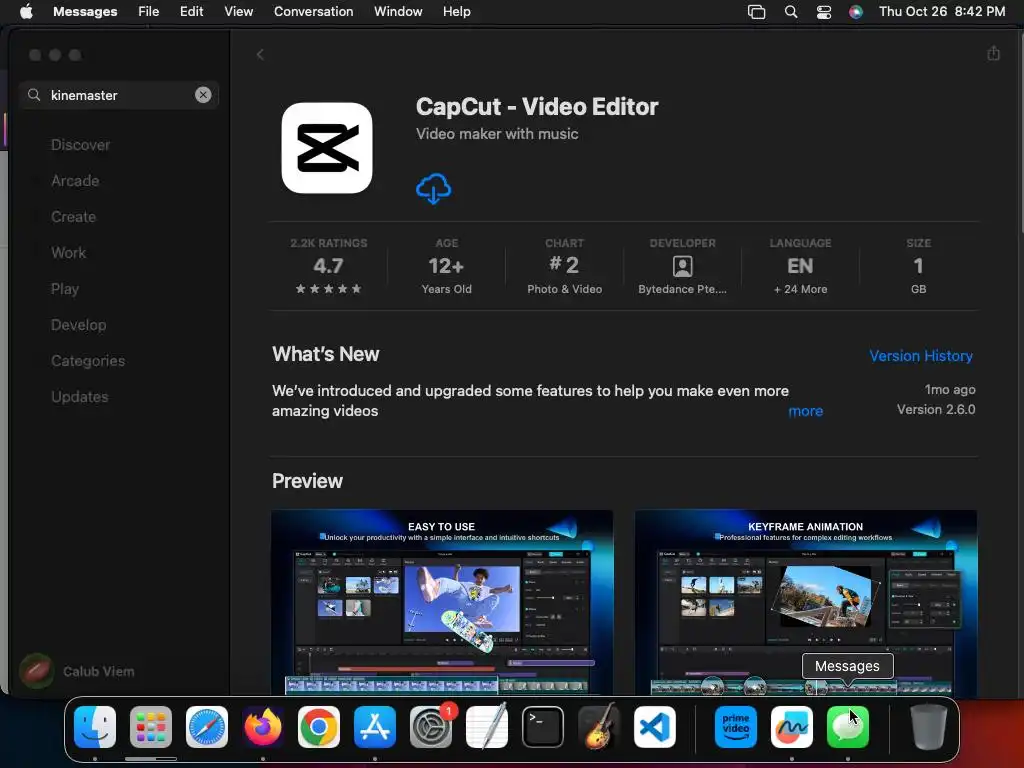Focus the kinemaster search field
The width and height of the screenshot is (1024, 768).
point(118,95)
